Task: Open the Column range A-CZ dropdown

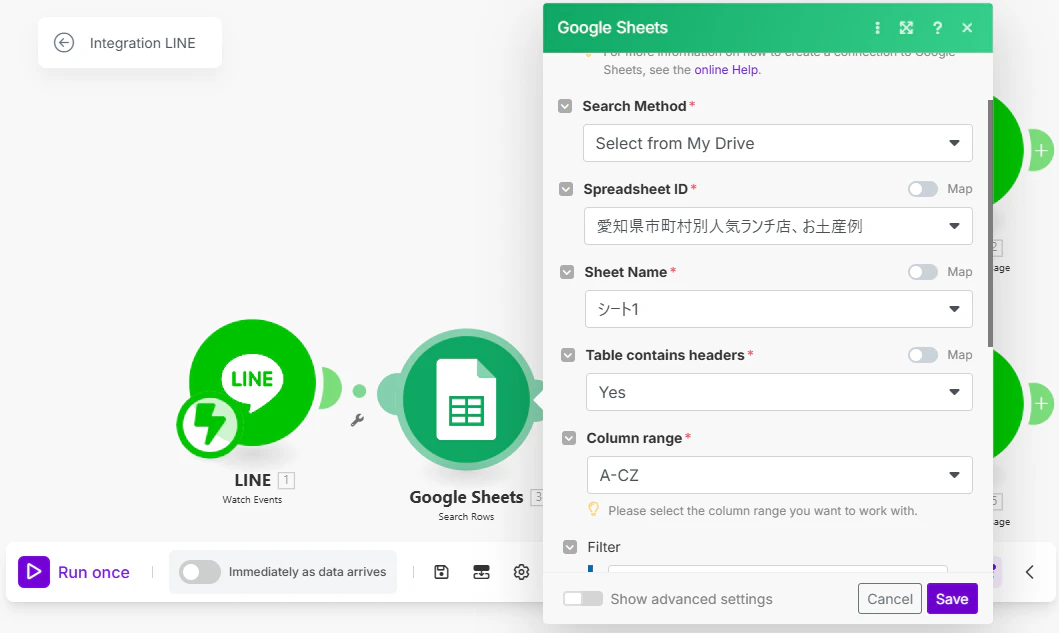Action: click(x=780, y=476)
